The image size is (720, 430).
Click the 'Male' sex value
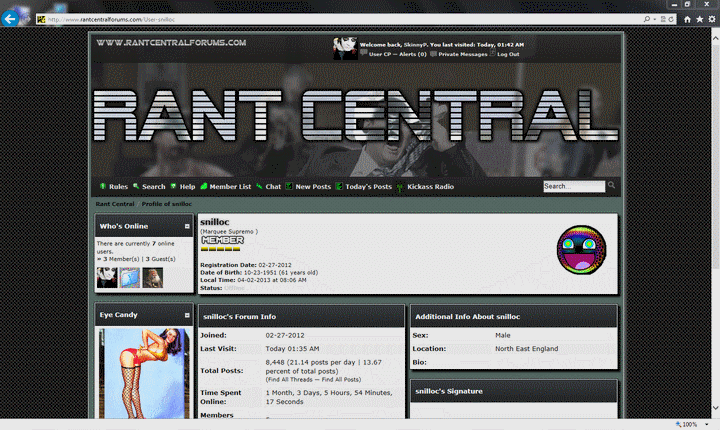(503, 335)
